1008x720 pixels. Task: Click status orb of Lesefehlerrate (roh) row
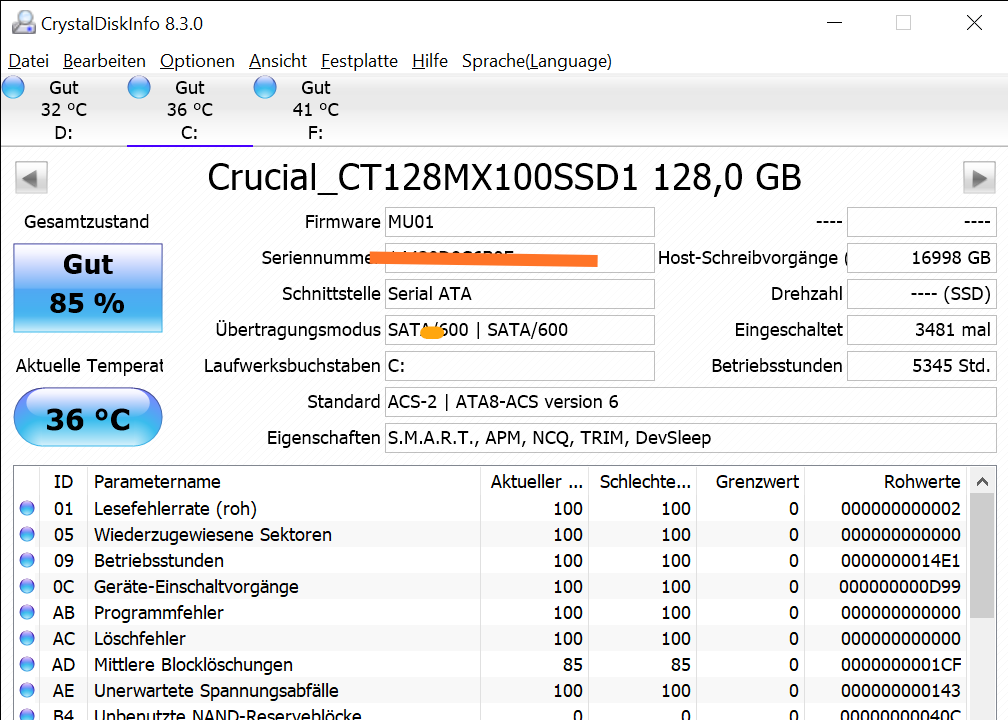[x=27, y=508]
